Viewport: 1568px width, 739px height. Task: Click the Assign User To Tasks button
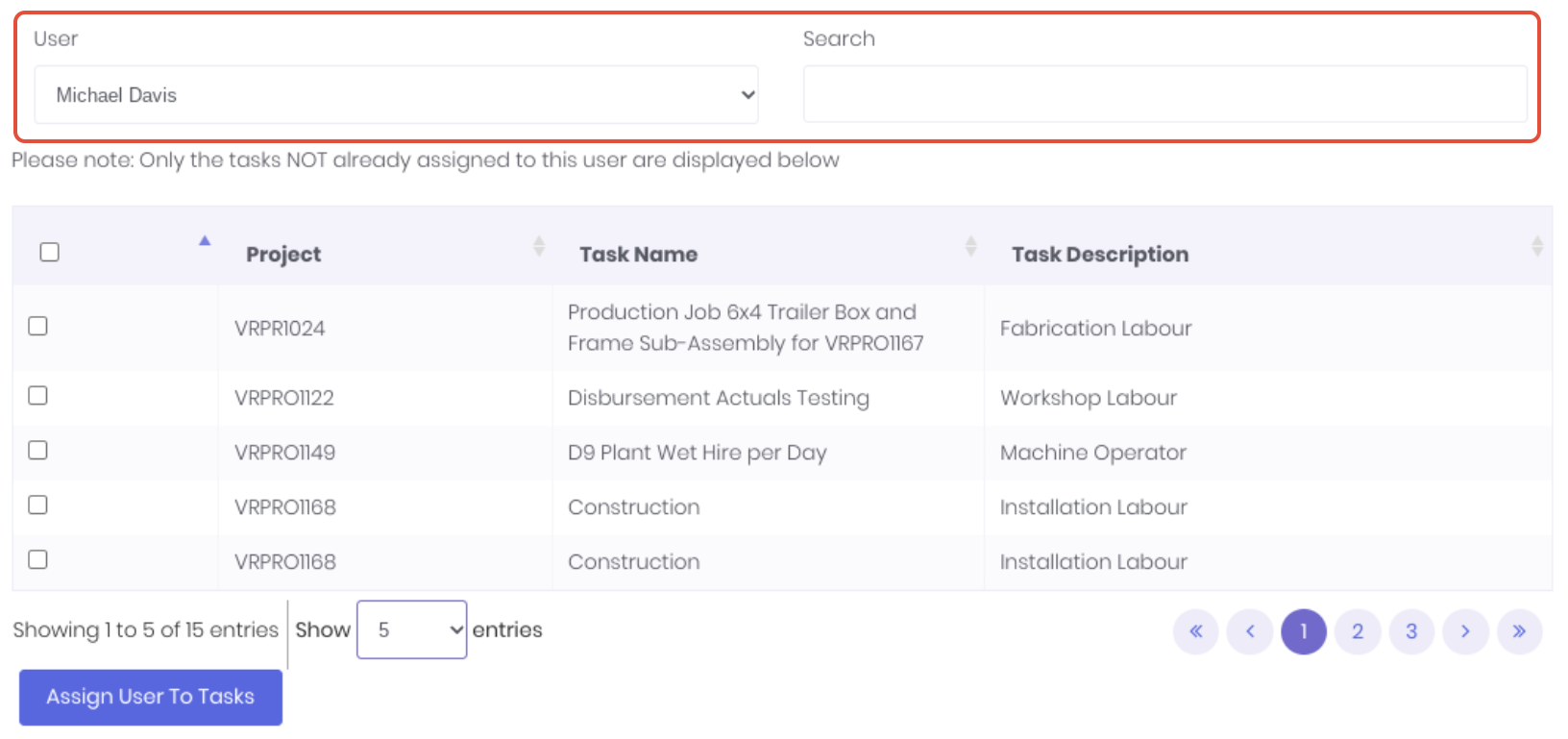[151, 697]
